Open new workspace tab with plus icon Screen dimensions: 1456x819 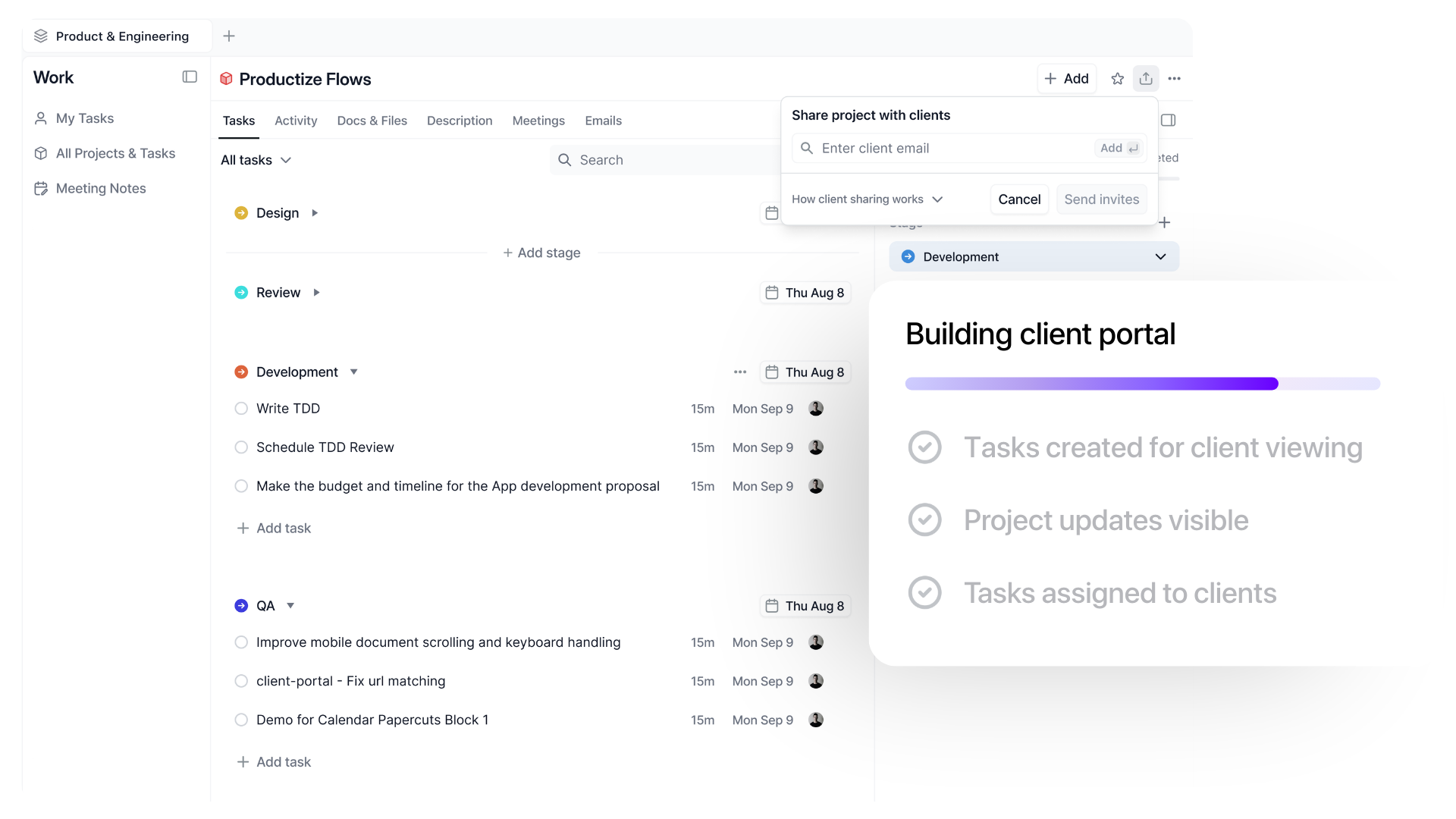pos(229,36)
